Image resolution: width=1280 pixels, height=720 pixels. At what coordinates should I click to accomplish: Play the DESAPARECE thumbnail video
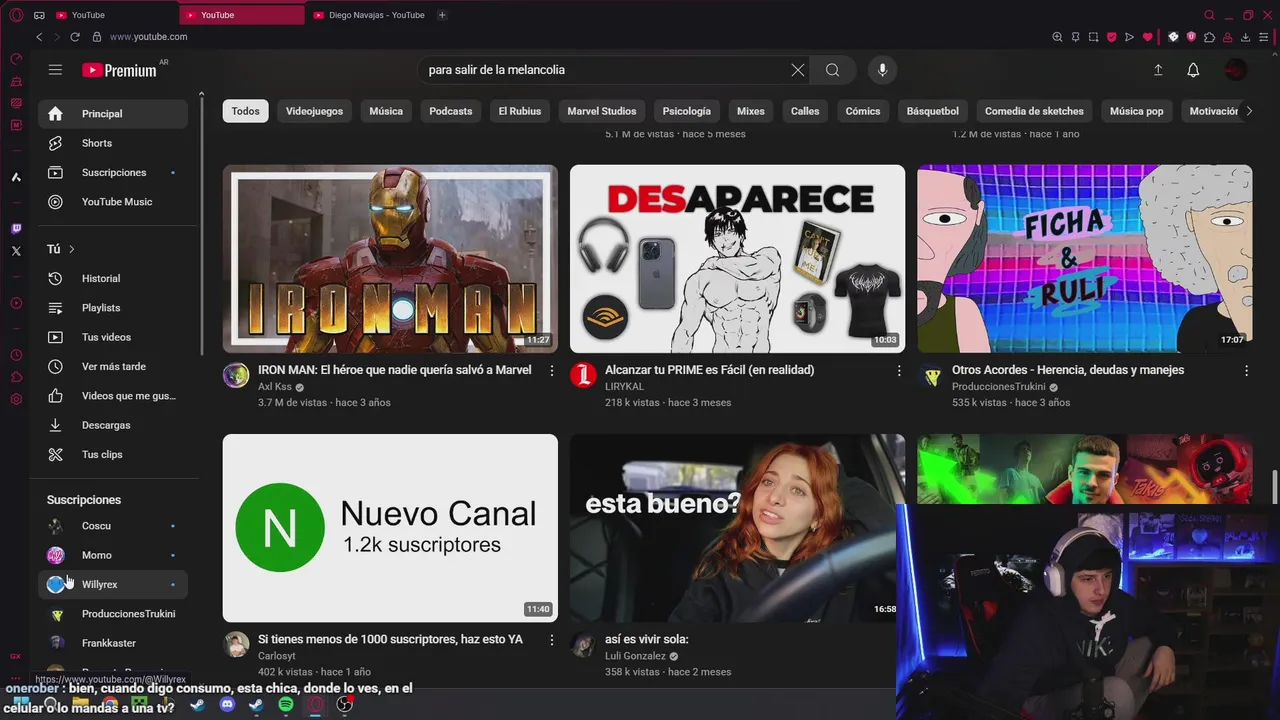(x=737, y=259)
